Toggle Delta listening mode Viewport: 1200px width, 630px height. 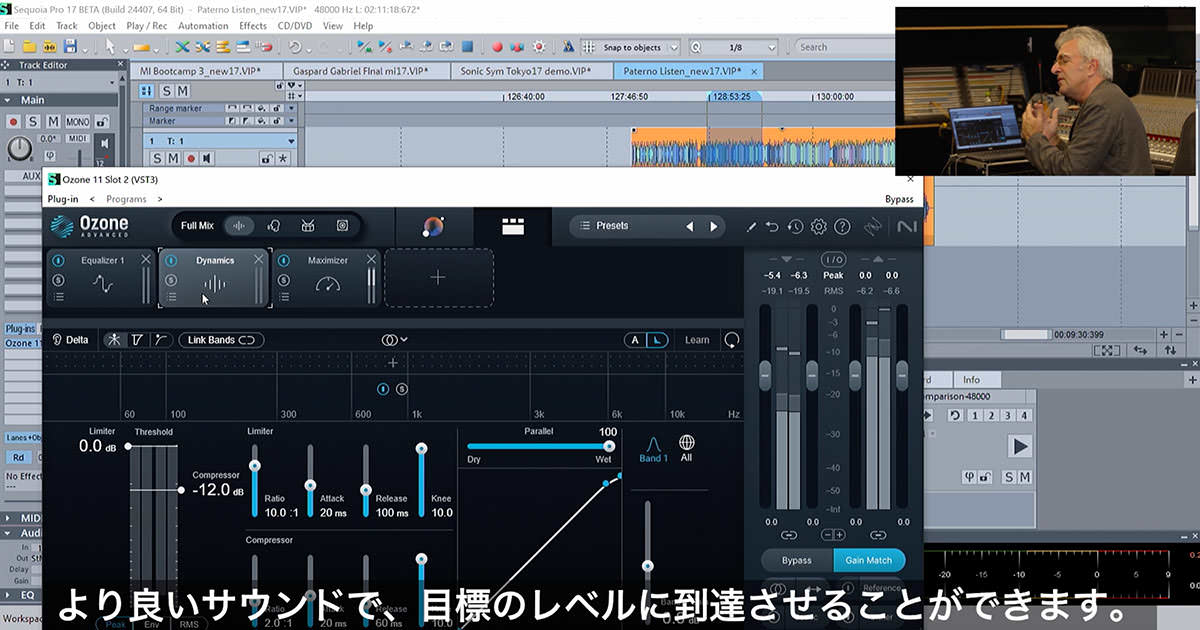70,340
